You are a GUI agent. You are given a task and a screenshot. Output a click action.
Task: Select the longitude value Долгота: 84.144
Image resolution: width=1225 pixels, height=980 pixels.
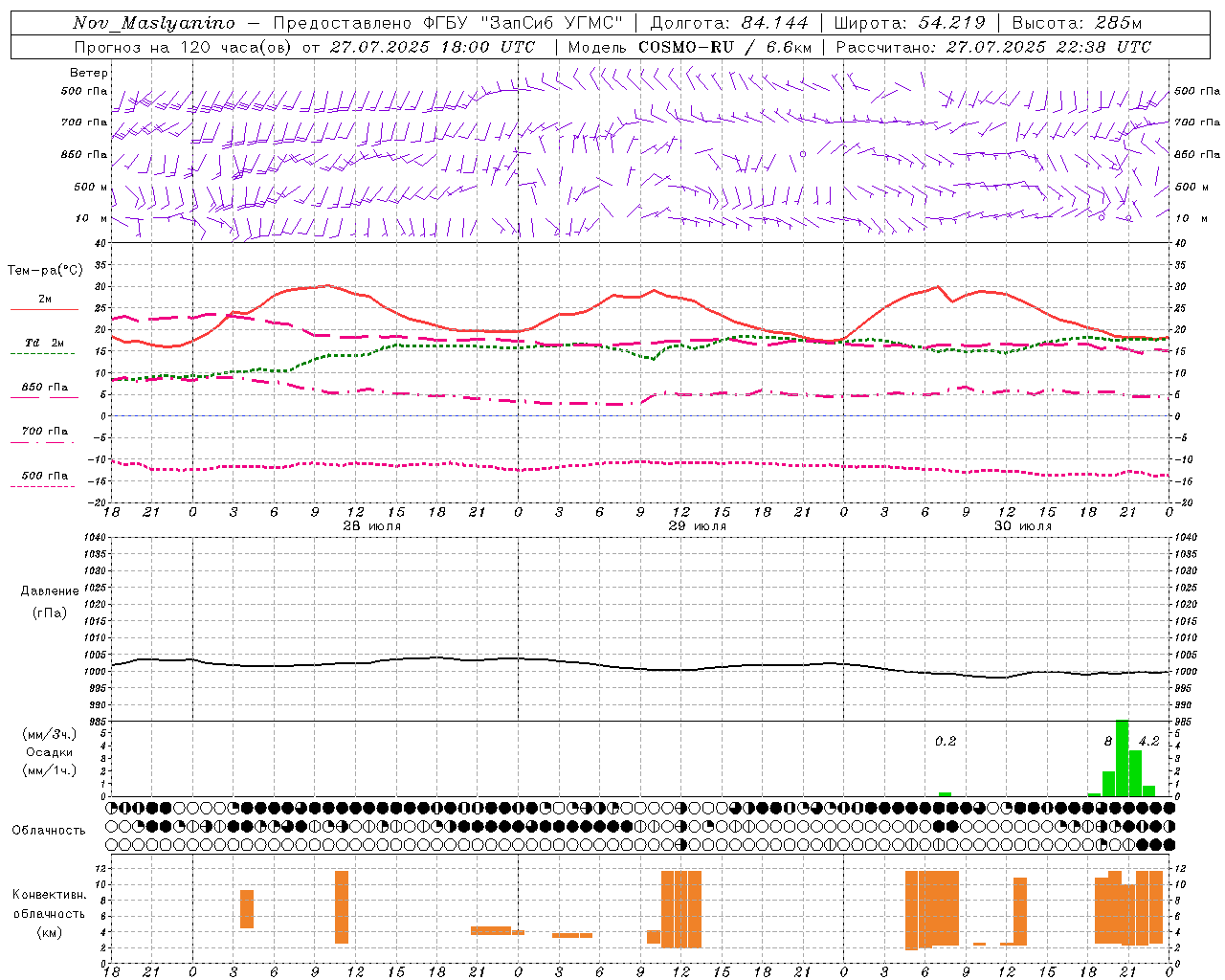[729, 23]
